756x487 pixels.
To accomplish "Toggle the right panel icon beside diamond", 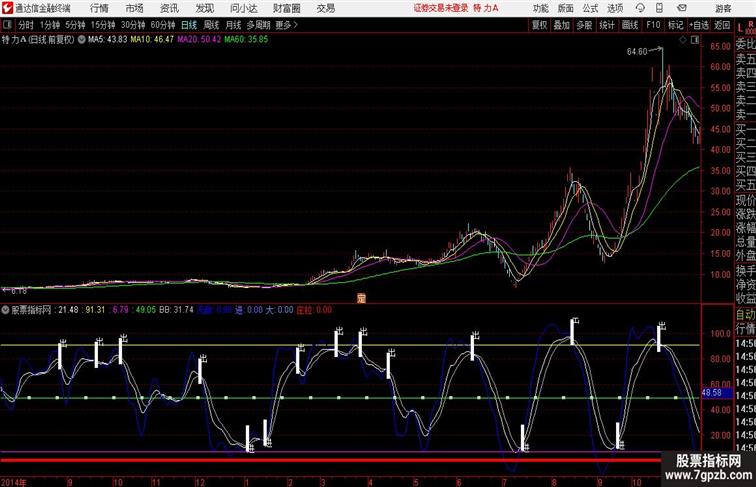I will click(x=695, y=40).
